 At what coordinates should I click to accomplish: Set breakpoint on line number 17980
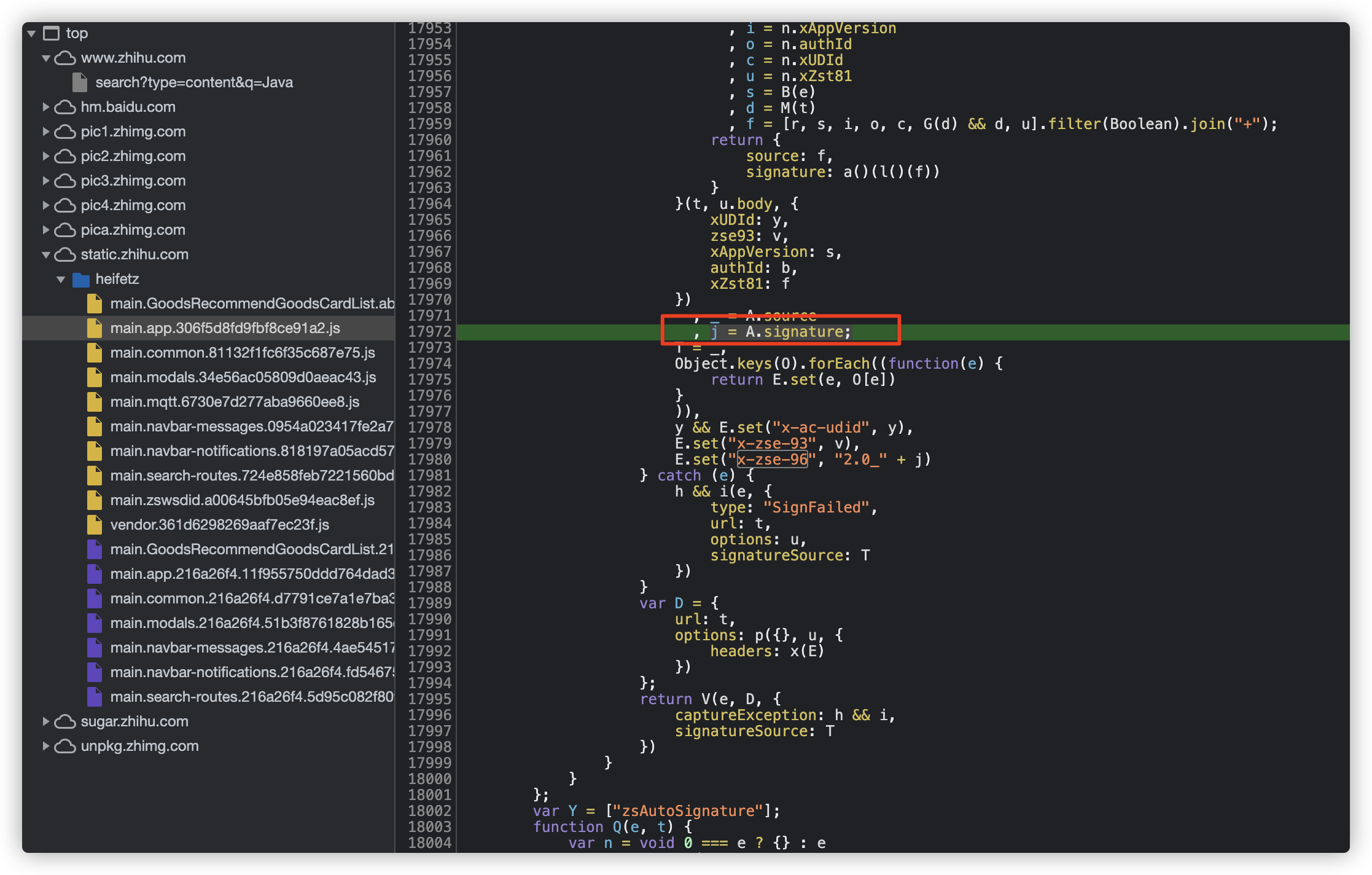(429, 460)
